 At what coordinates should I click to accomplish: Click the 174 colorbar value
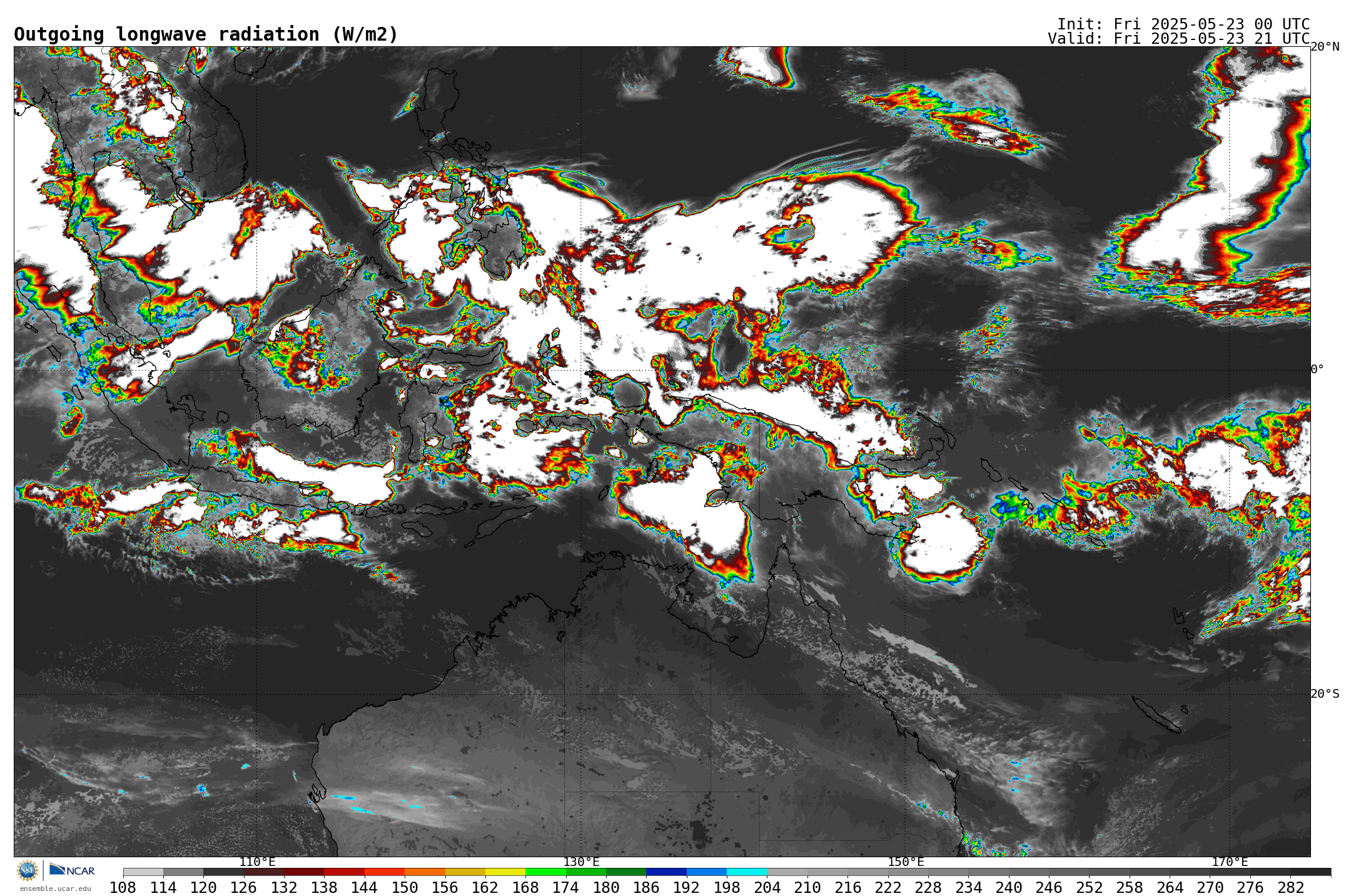(x=566, y=887)
